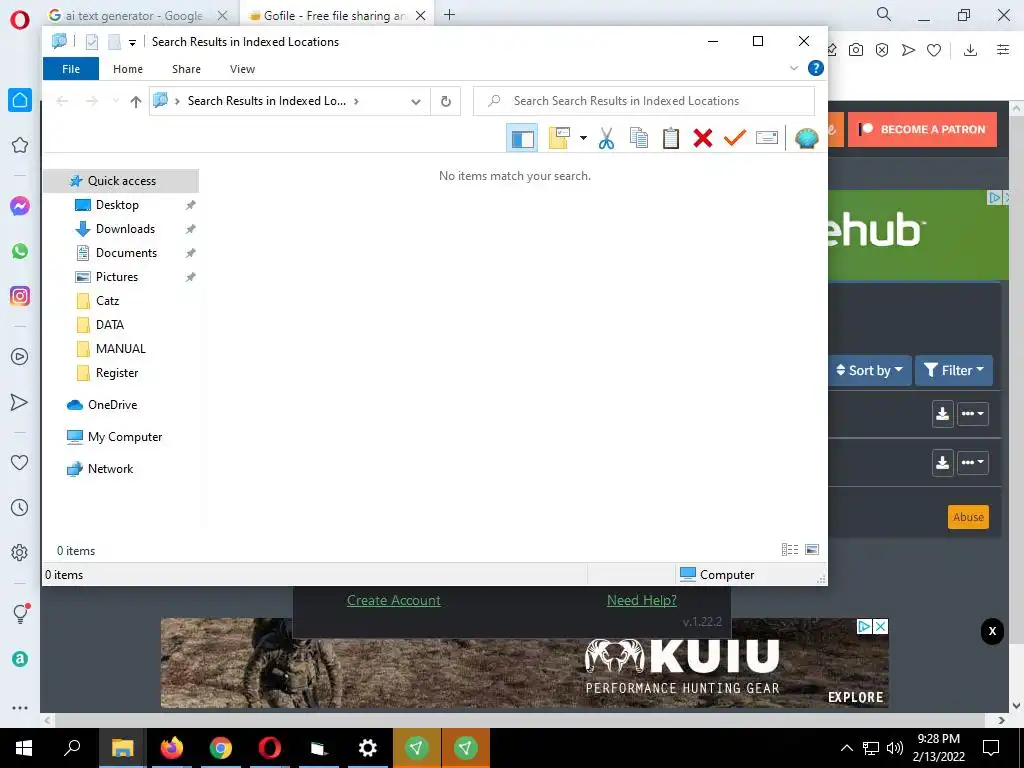Switch to the ai text generator Google tab

pyautogui.click(x=134, y=16)
